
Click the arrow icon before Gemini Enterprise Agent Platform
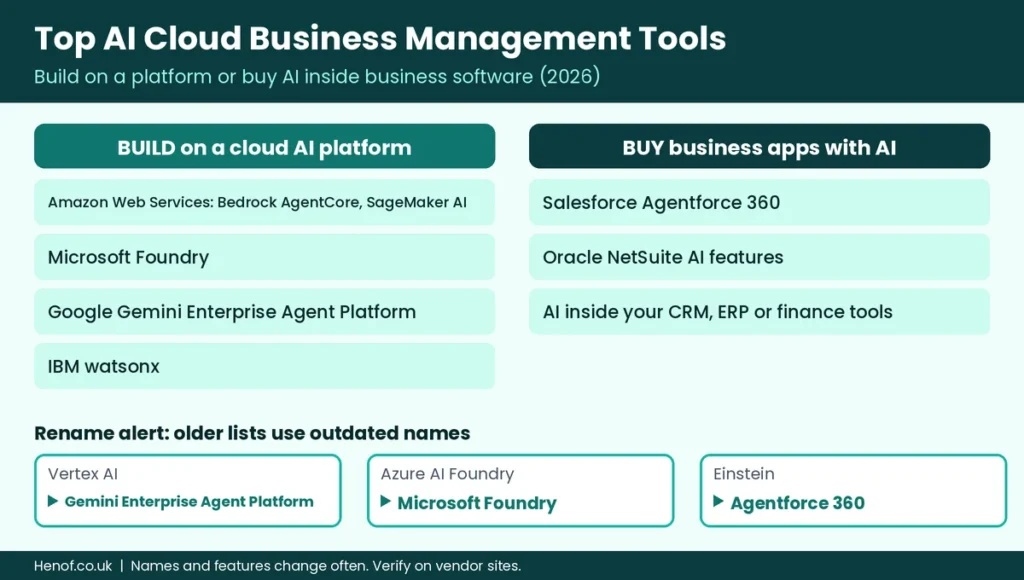(53, 501)
